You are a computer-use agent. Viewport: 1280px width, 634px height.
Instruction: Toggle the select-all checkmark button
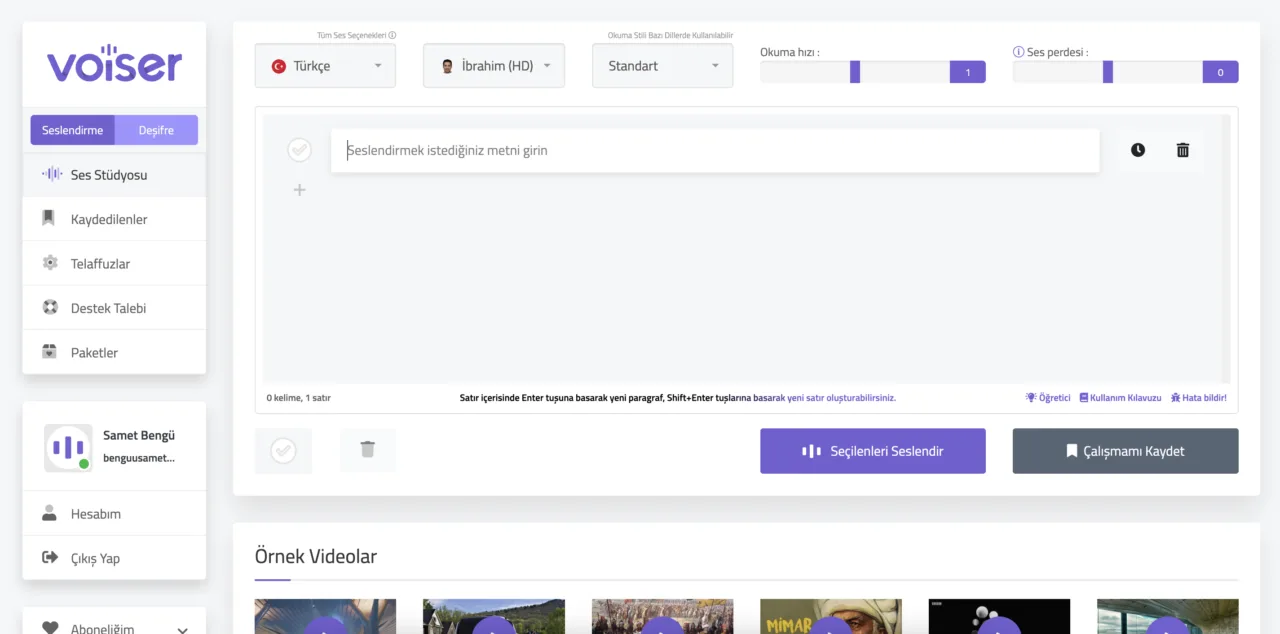click(x=284, y=450)
